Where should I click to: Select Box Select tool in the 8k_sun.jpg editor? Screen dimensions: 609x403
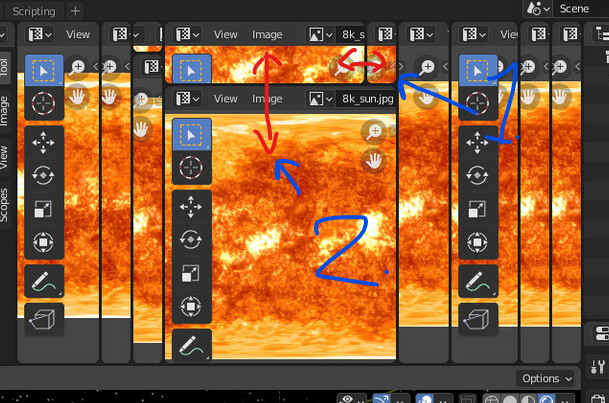(x=191, y=135)
